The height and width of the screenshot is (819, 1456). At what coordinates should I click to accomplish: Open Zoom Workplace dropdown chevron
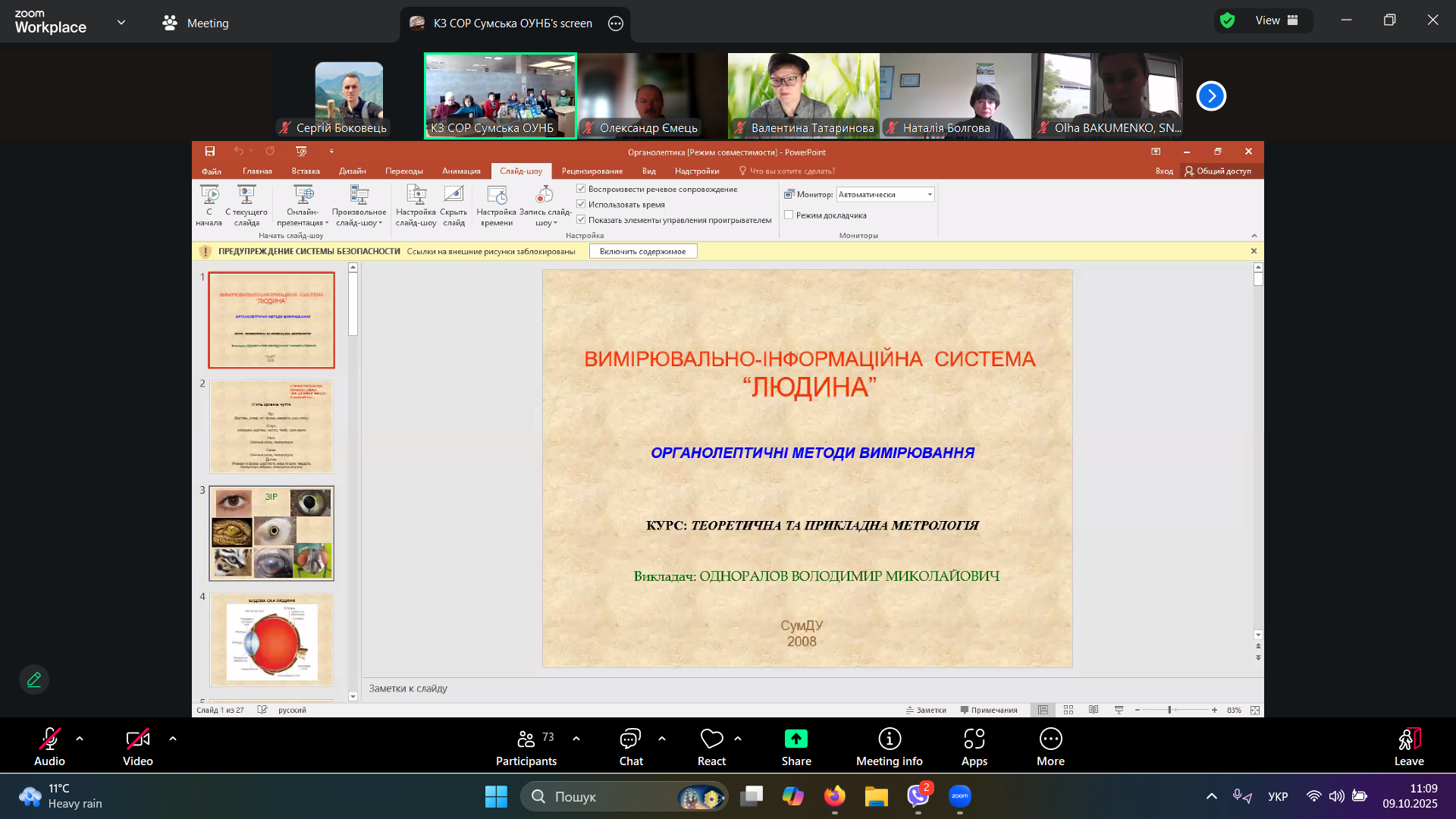point(121,23)
